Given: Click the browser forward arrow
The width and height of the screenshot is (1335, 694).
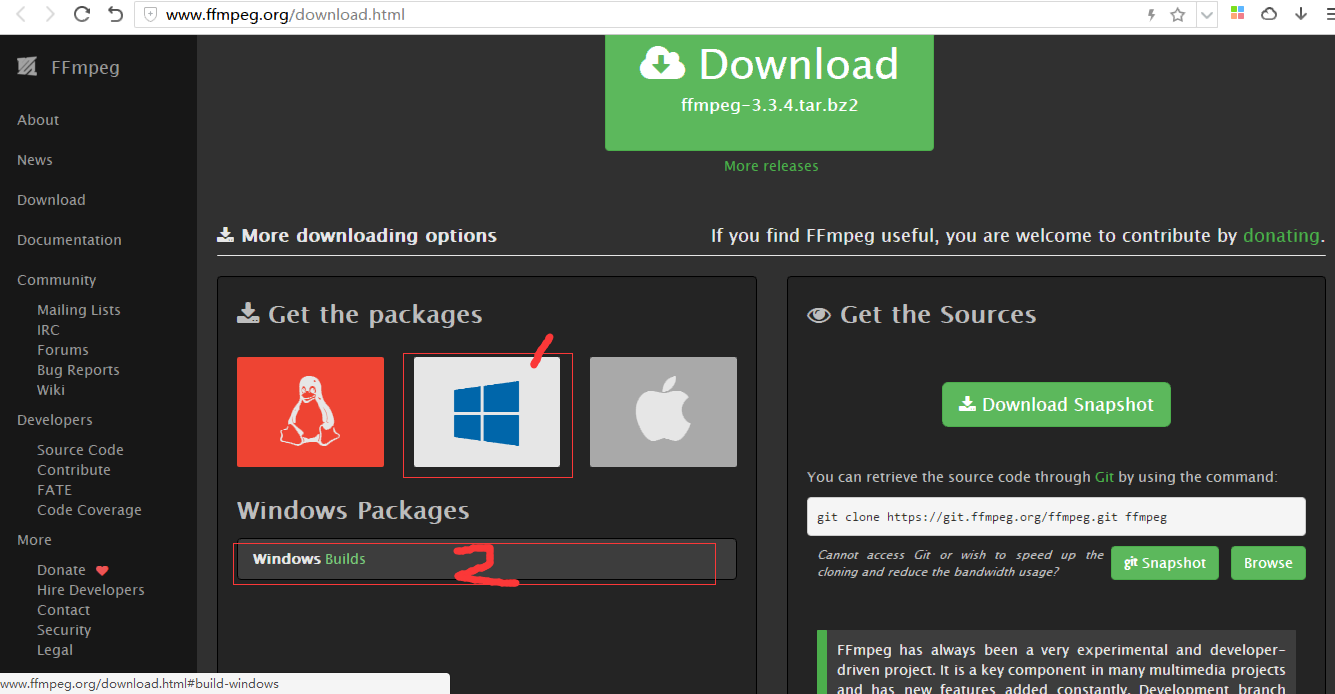Looking at the screenshot, I should [51, 14].
